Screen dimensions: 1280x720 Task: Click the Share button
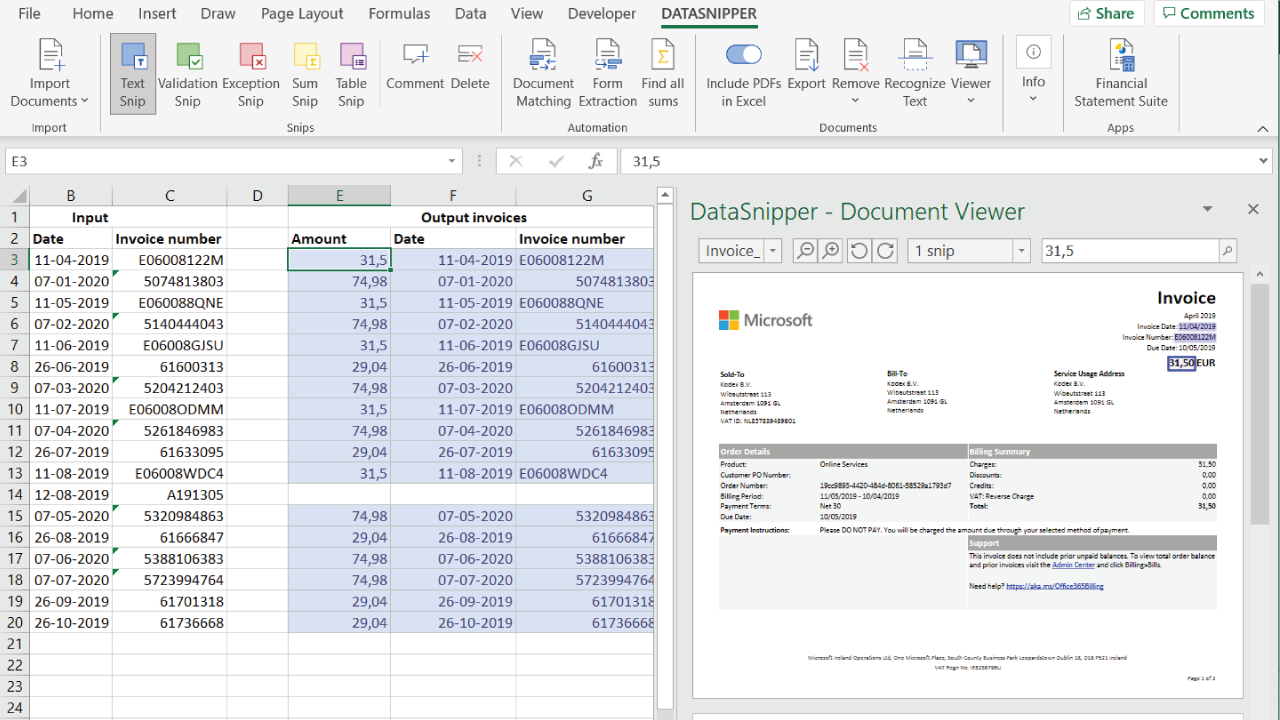coord(1106,14)
